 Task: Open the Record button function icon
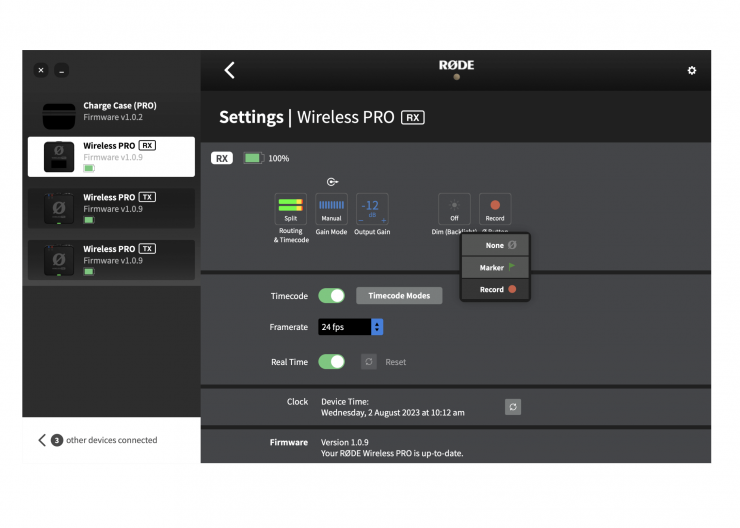coord(495,208)
